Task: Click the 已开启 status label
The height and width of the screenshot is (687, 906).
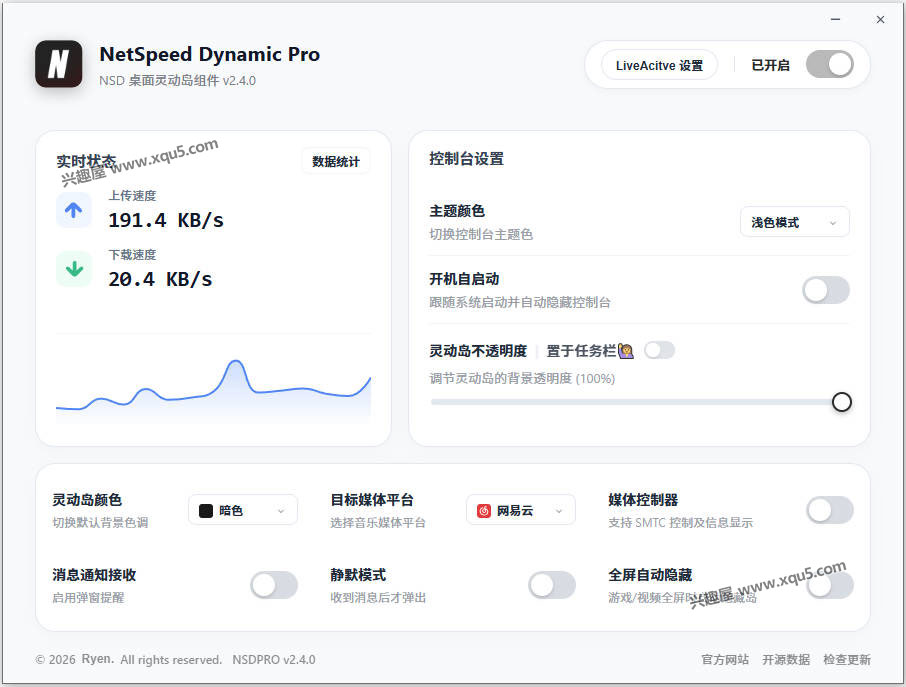Action: coord(770,65)
